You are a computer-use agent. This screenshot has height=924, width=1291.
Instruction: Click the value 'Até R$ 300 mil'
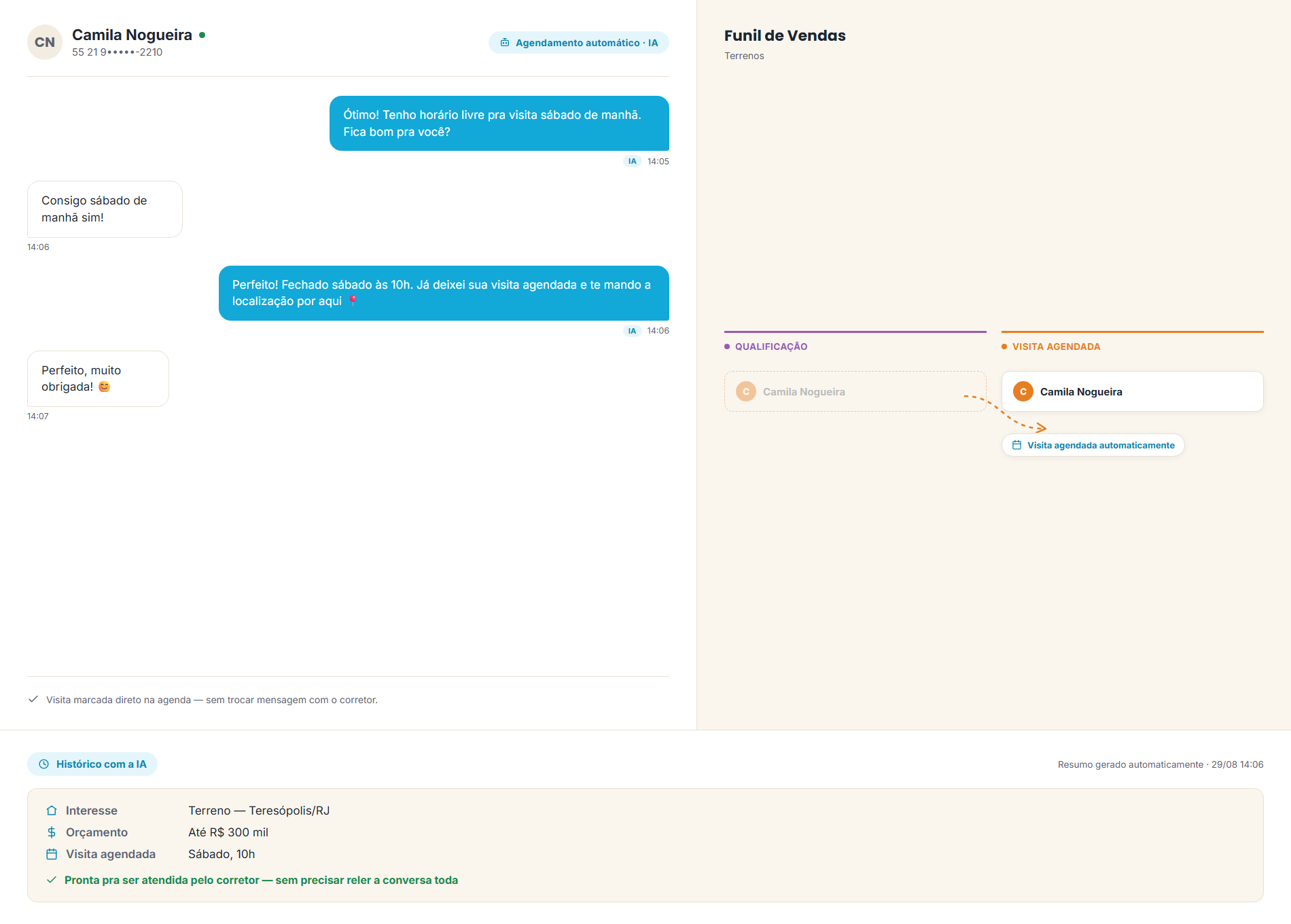pos(228,832)
